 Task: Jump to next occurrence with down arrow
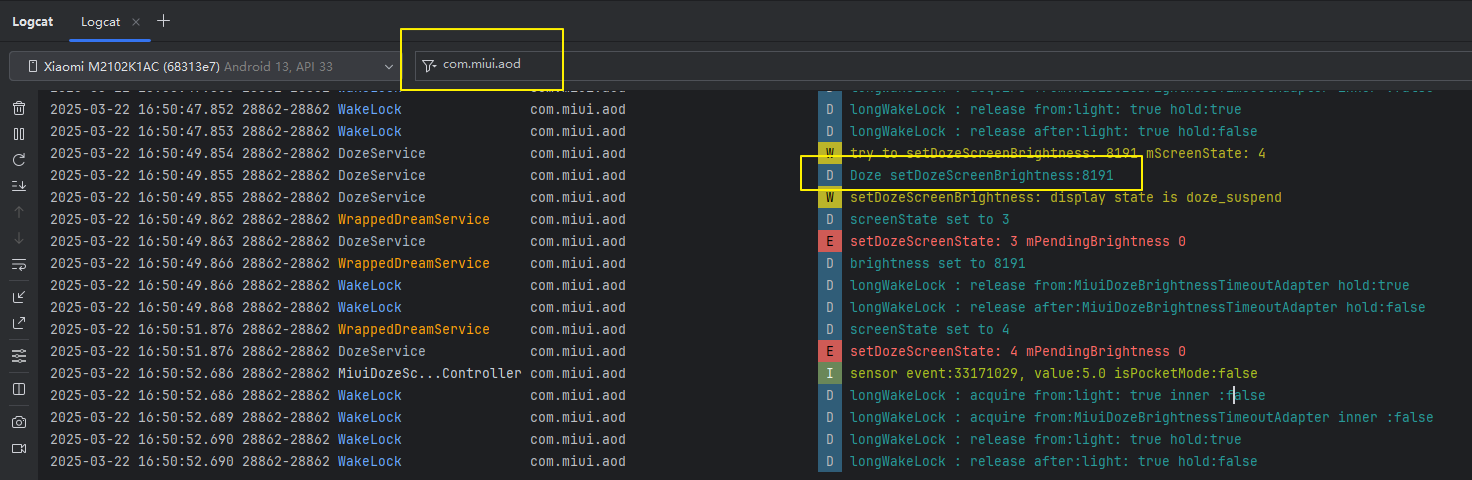coord(19,238)
